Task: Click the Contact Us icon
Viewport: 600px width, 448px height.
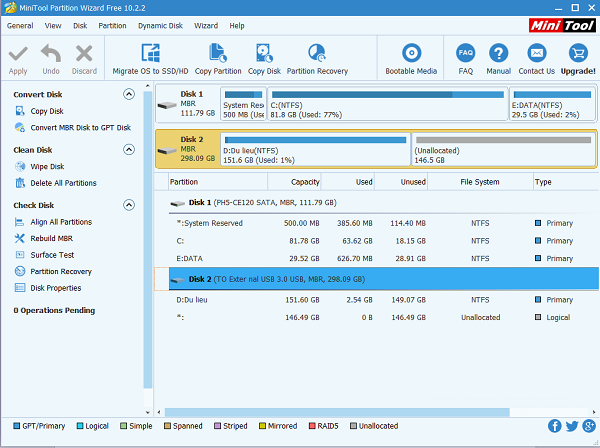Action: click(x=536, y=53)
